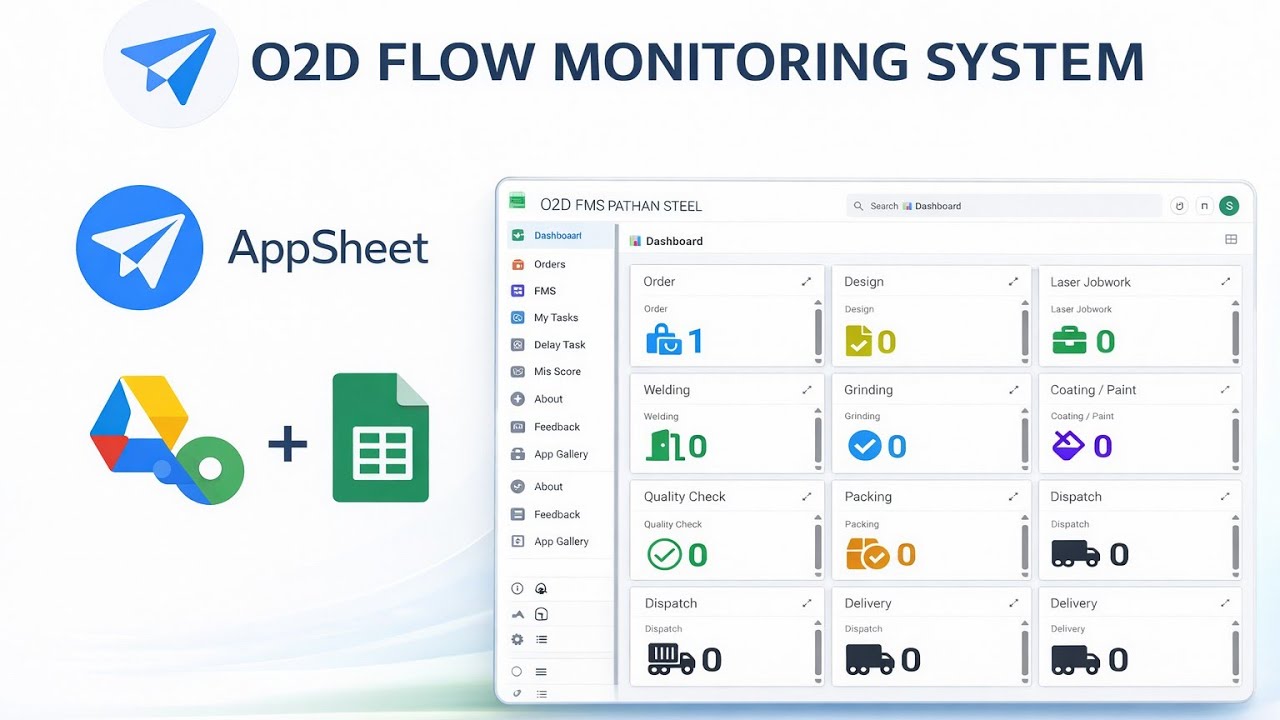Click the purple Coating / Paint bucket icon

1069,445
